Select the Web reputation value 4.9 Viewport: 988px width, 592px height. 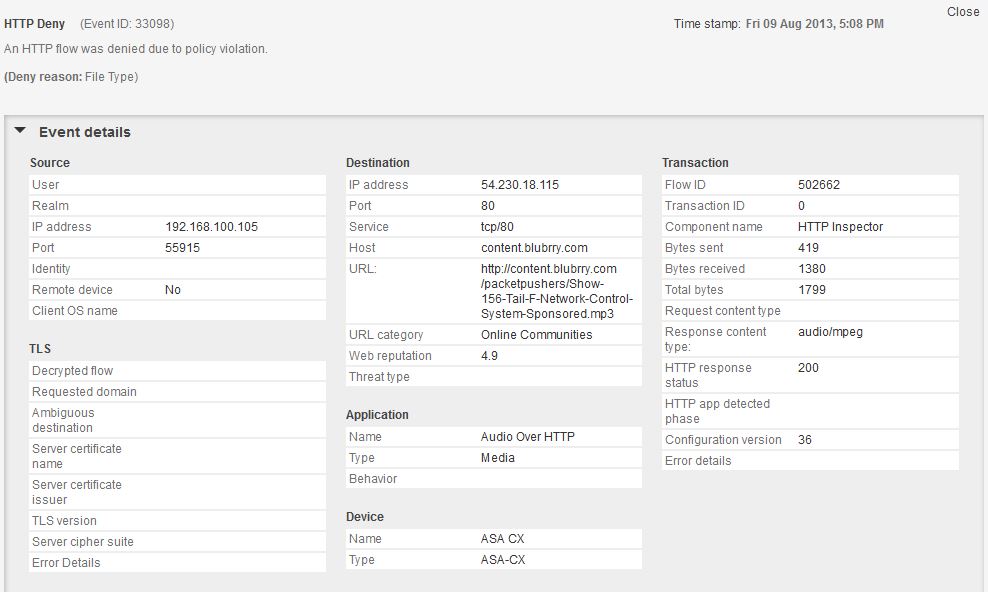click(489, 356)
